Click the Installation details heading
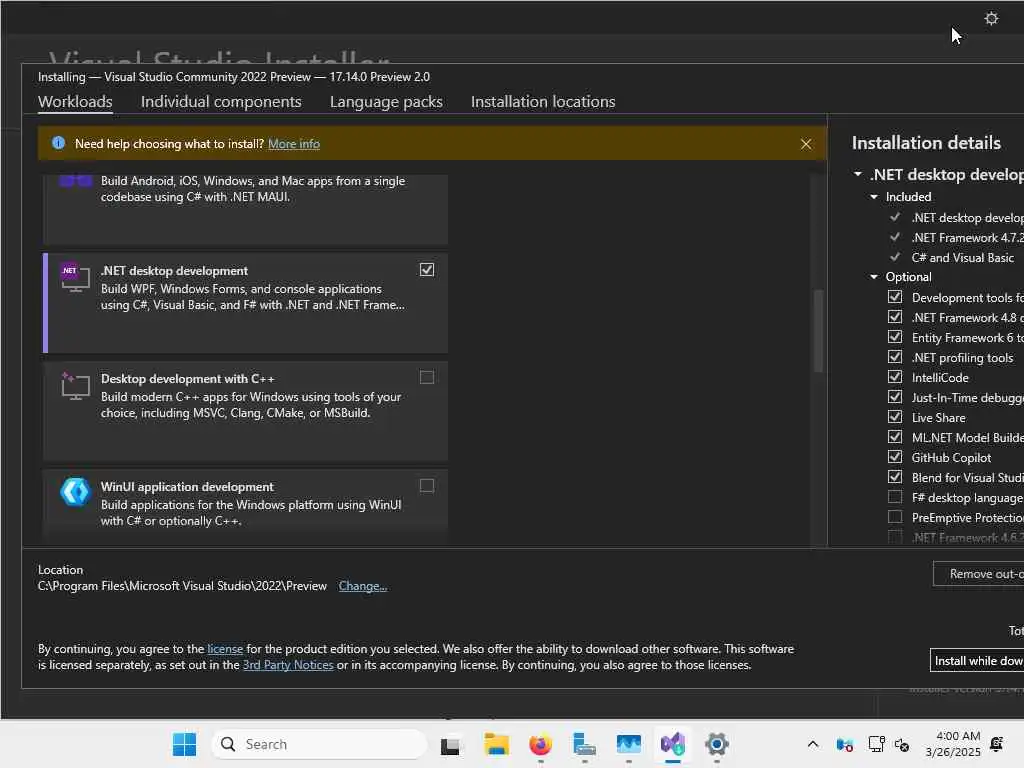The image size is (1024, 768). point(926,143)
